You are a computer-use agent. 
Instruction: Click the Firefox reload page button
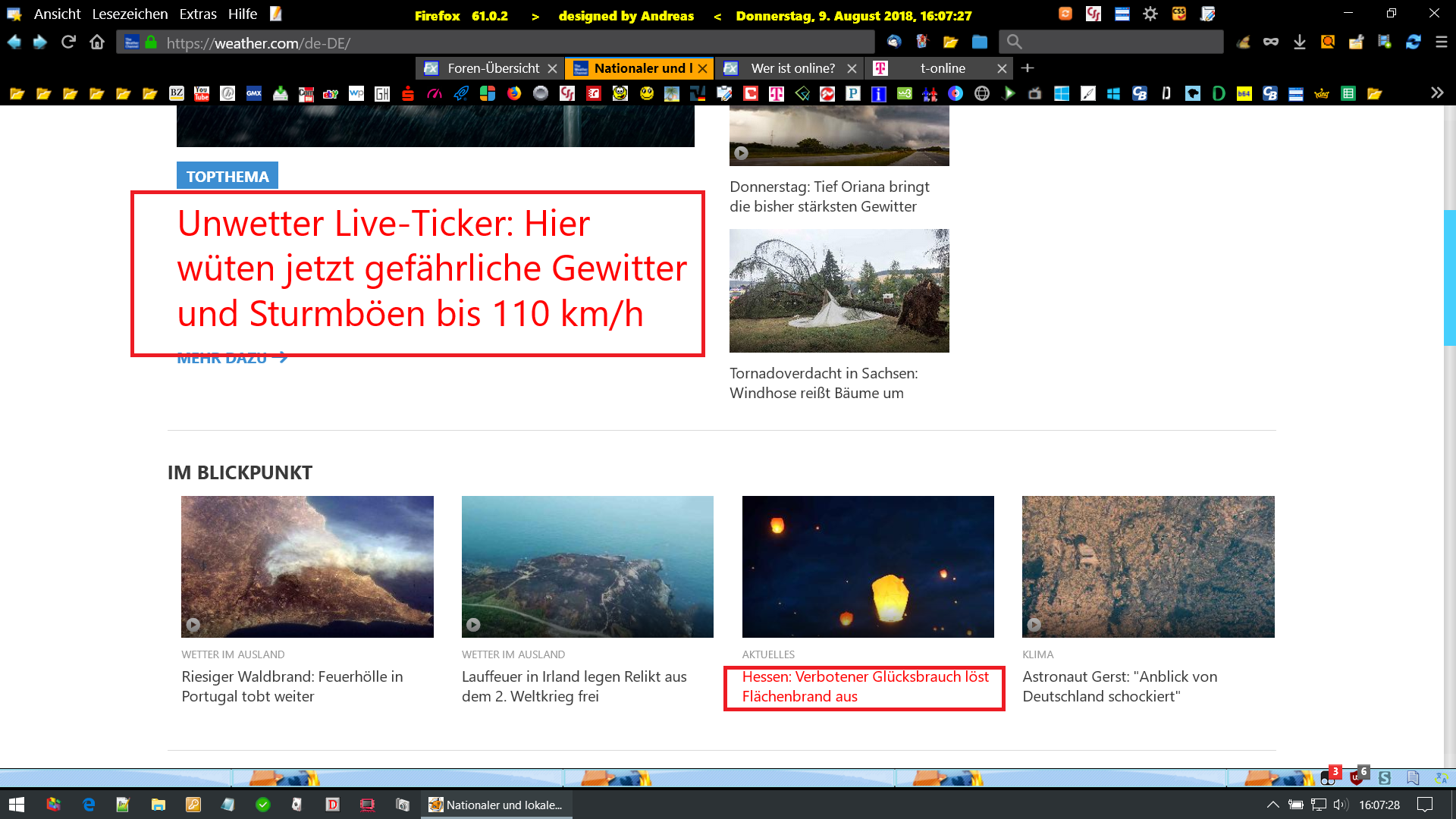(x=68, y=42)
